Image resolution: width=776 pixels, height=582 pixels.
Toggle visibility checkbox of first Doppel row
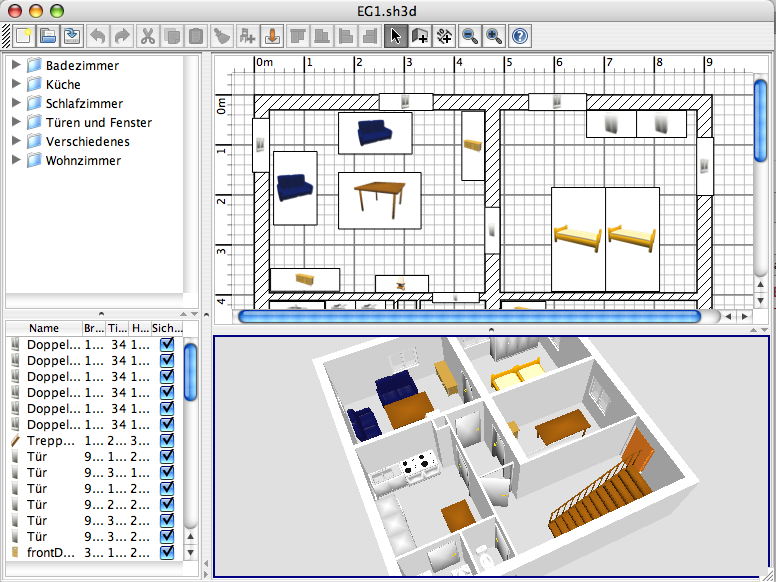pos(166,345)
